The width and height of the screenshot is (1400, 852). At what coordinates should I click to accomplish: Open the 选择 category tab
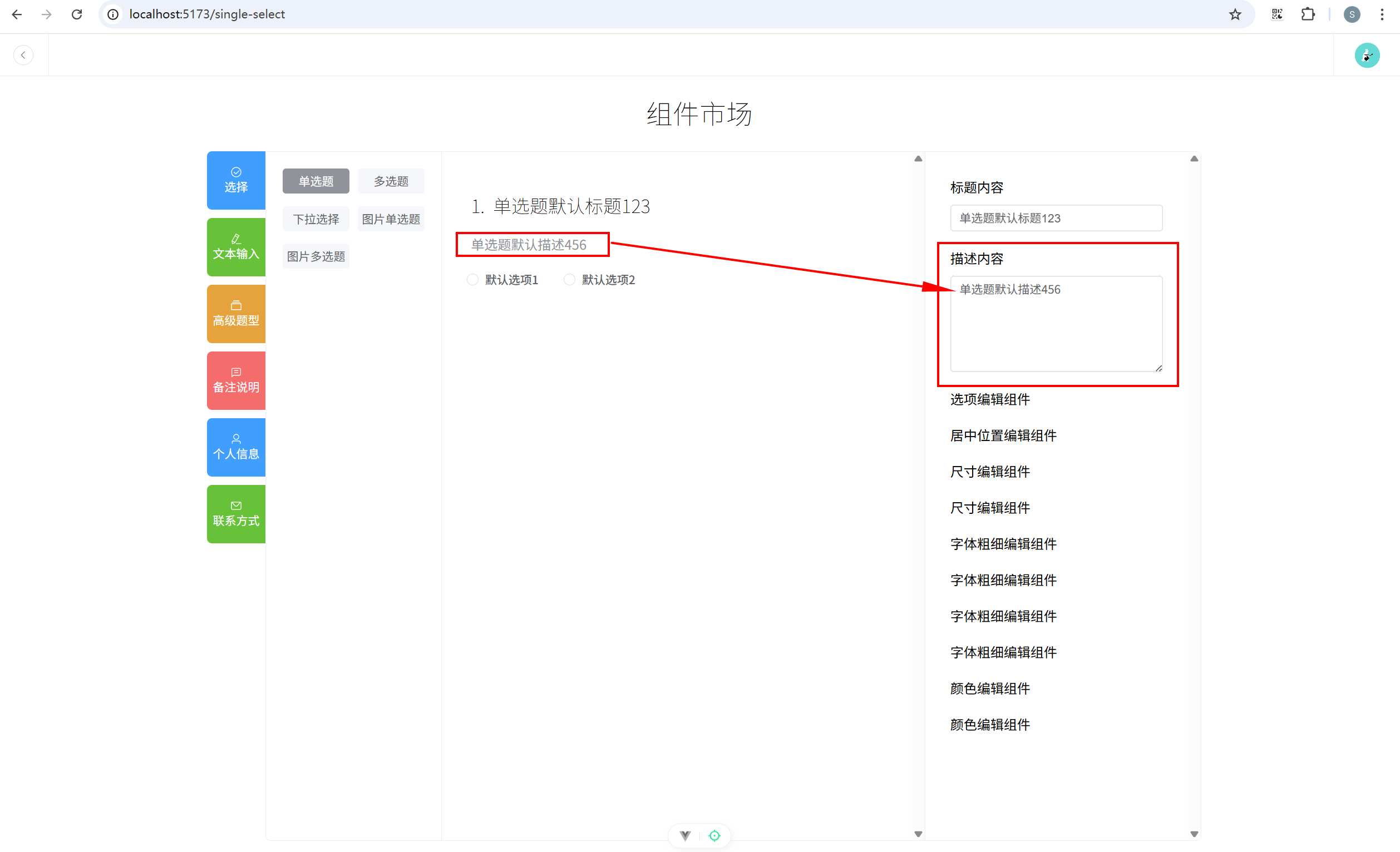[236, 180]
